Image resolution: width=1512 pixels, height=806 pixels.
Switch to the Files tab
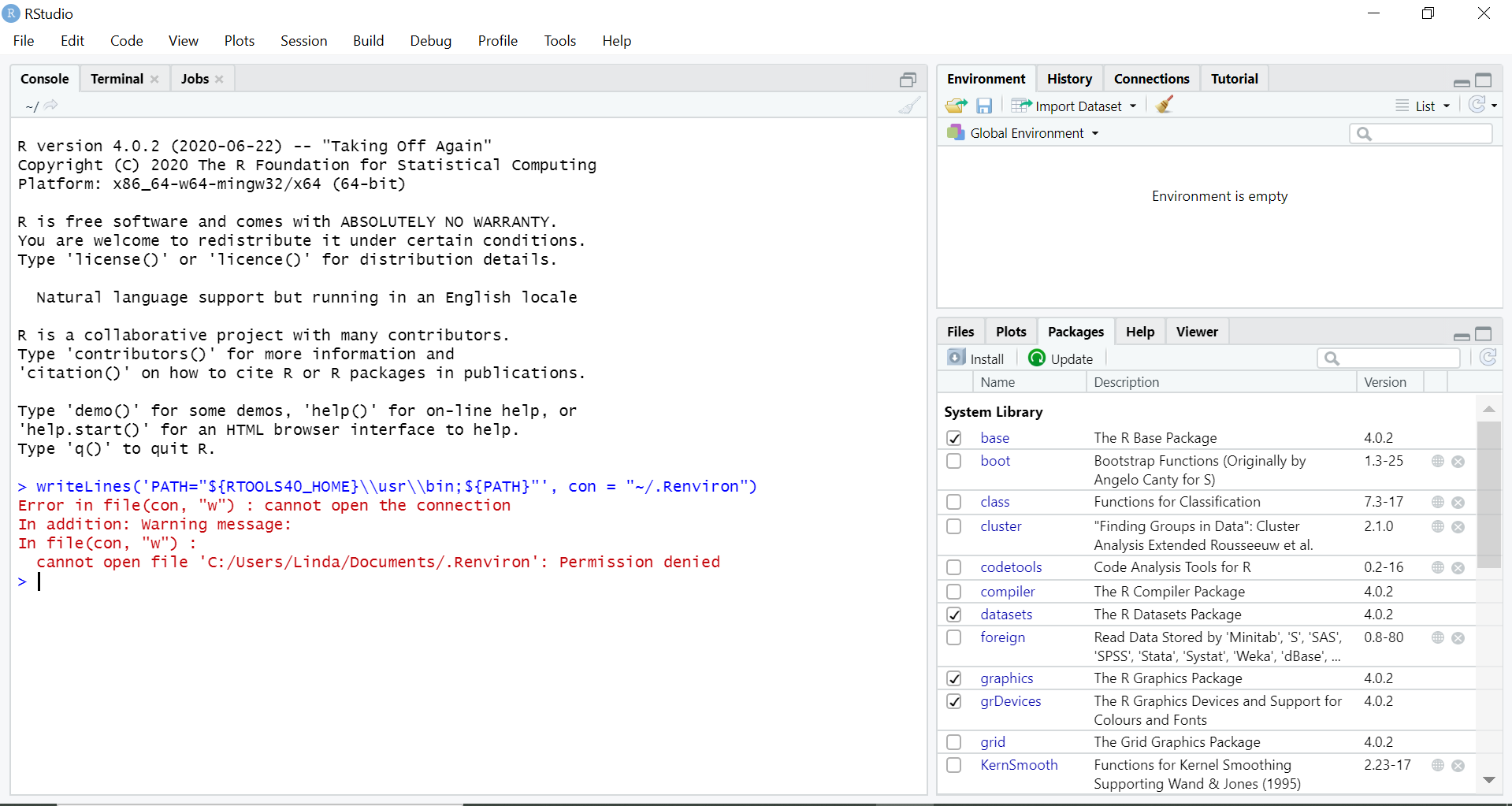pos(960,332)
